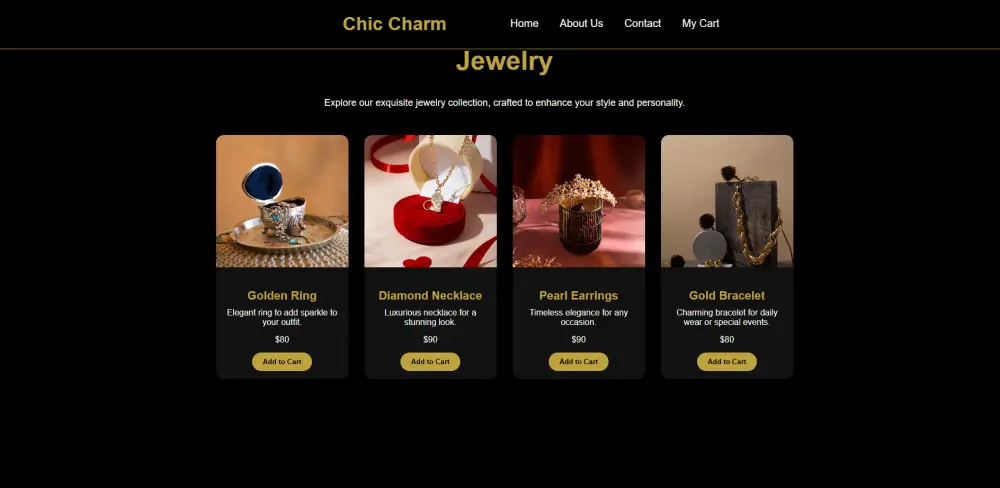
Task: Add Pearl Earrings to cart
Action: pos(578,362)
